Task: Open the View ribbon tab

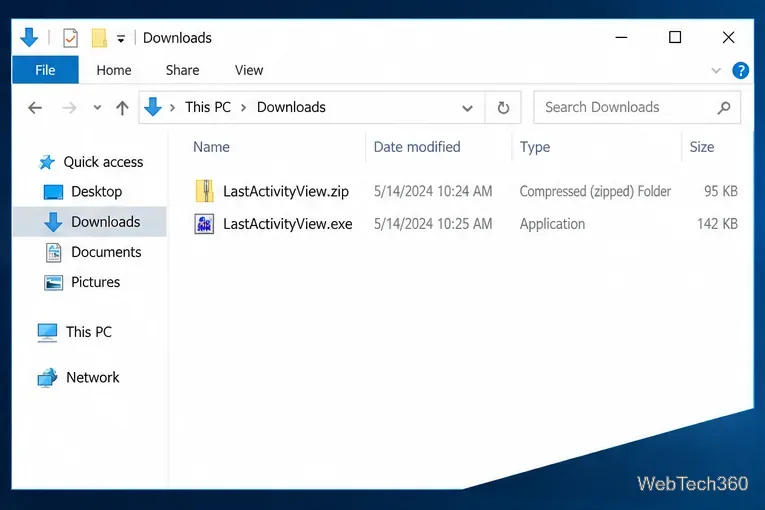Action: [x=249, y=70]
